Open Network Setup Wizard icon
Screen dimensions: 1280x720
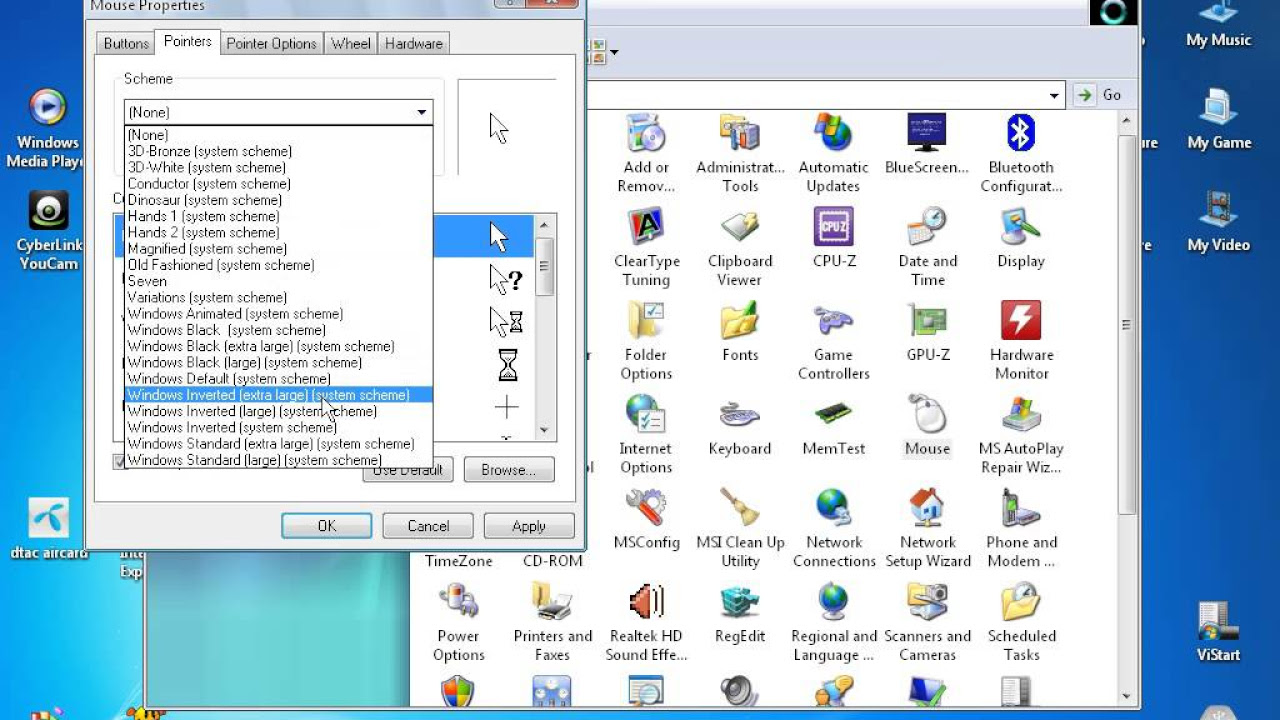coord(927,508)
